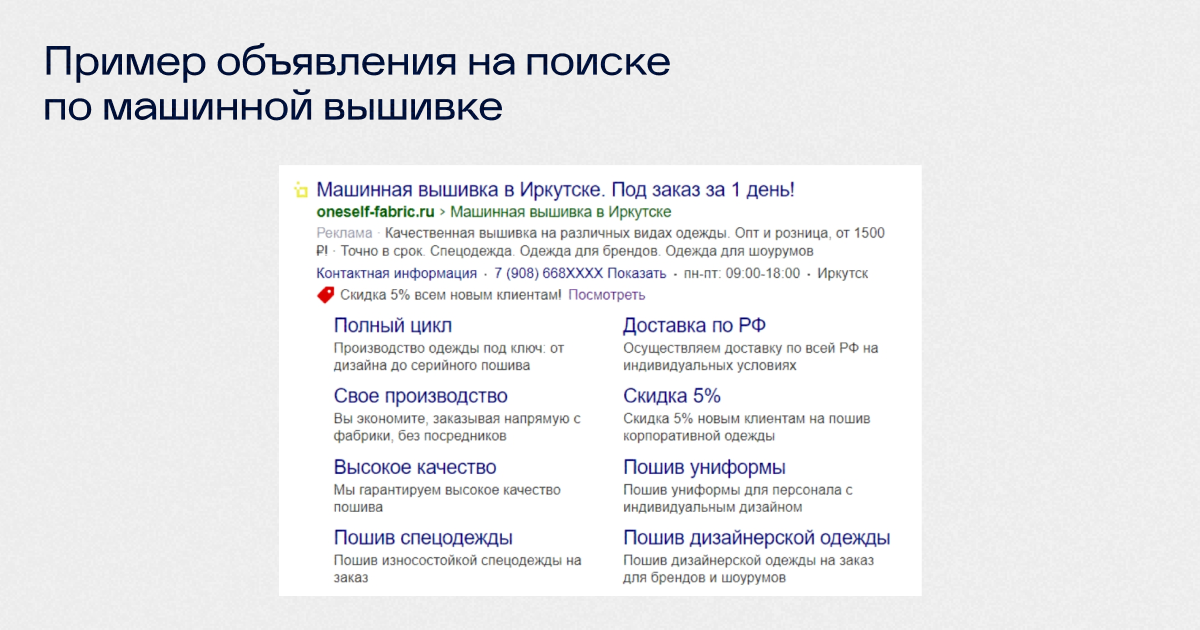Open the oneself-fabric.ru domain link
This screenshot has height=630, width=1200.
(375, 212)
